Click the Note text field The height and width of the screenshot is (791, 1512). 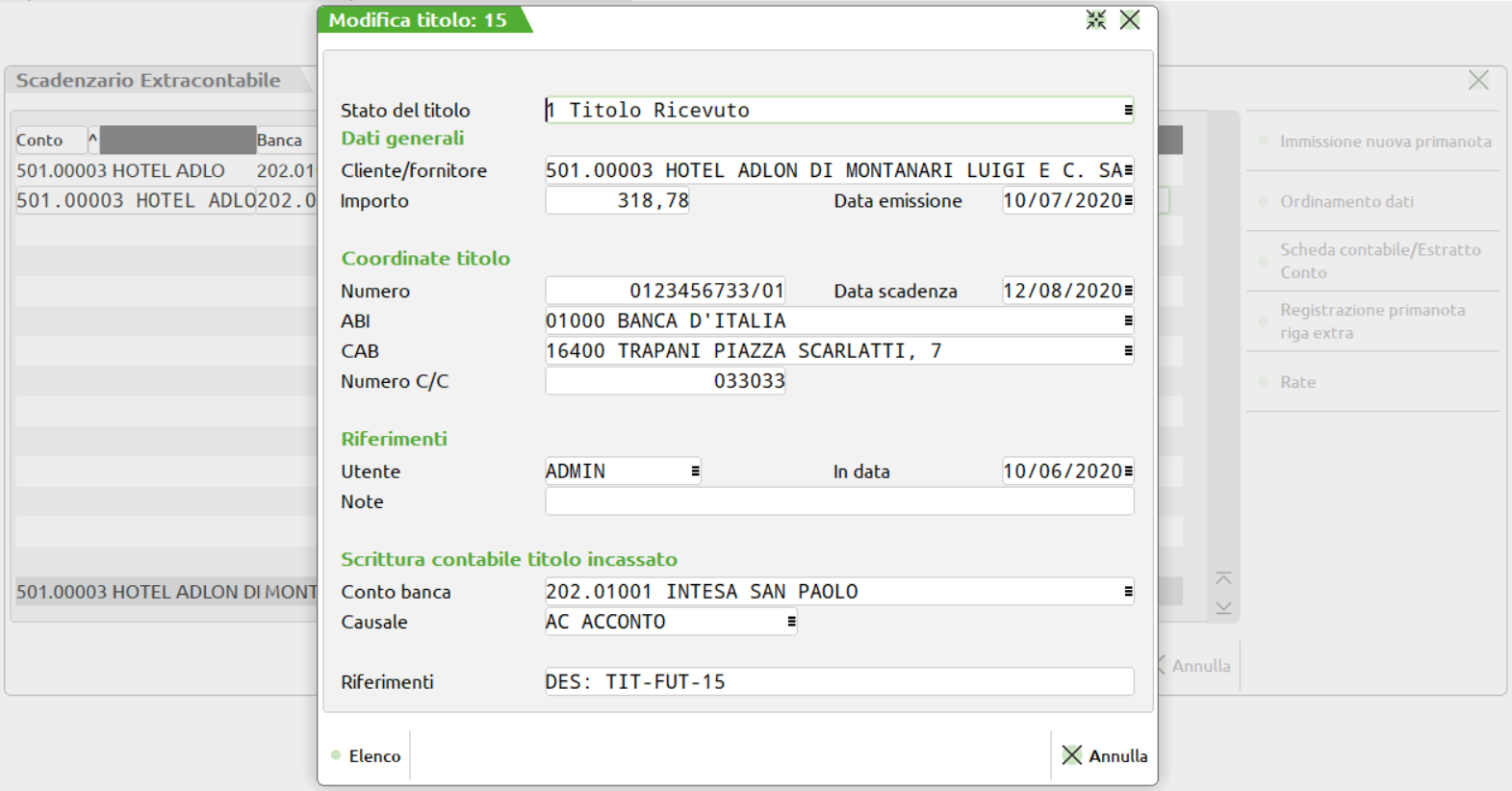838,501
